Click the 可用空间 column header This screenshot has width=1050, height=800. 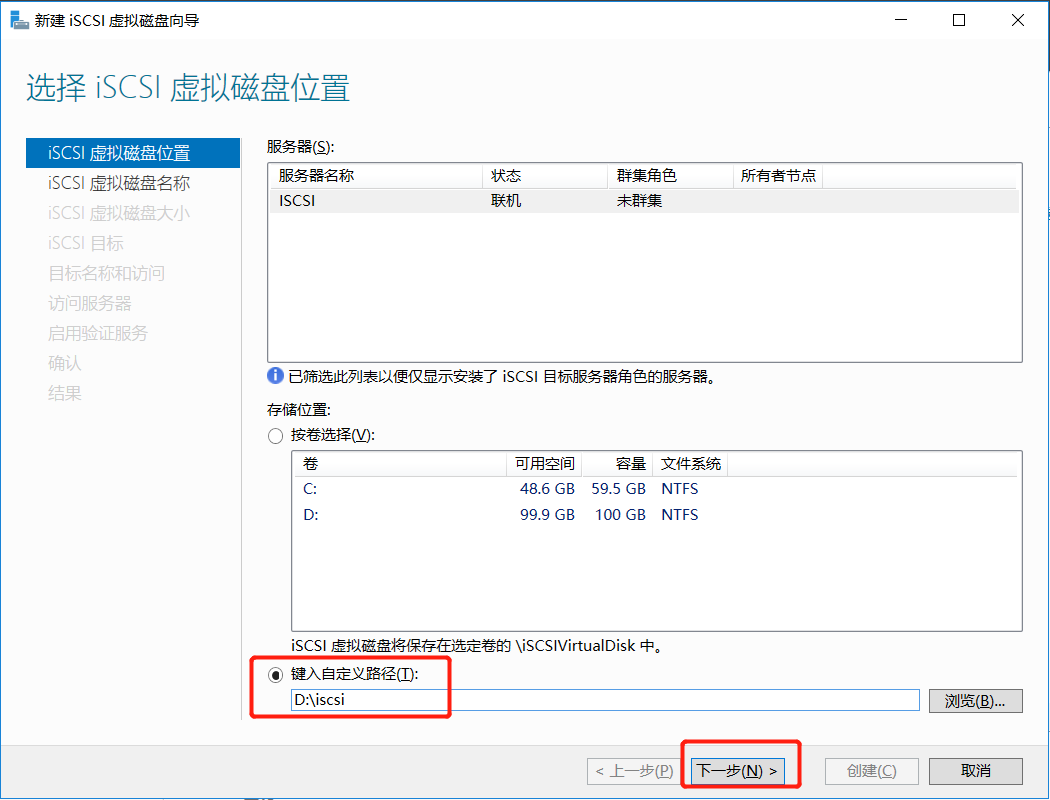[x=545, y=464]
